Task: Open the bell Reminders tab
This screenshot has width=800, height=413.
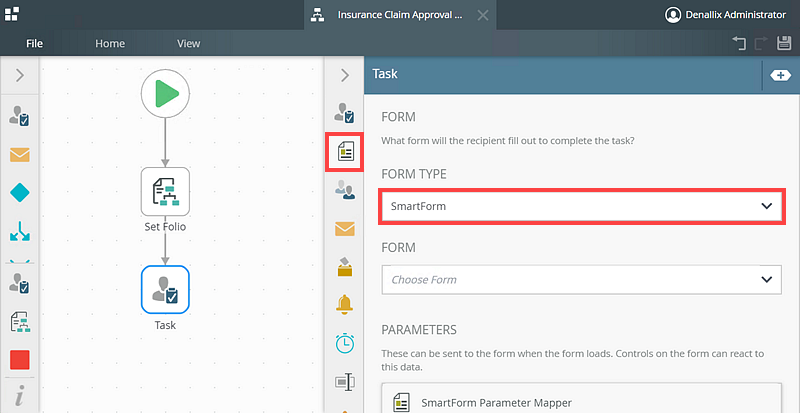Action: click(x=345, y=304)
